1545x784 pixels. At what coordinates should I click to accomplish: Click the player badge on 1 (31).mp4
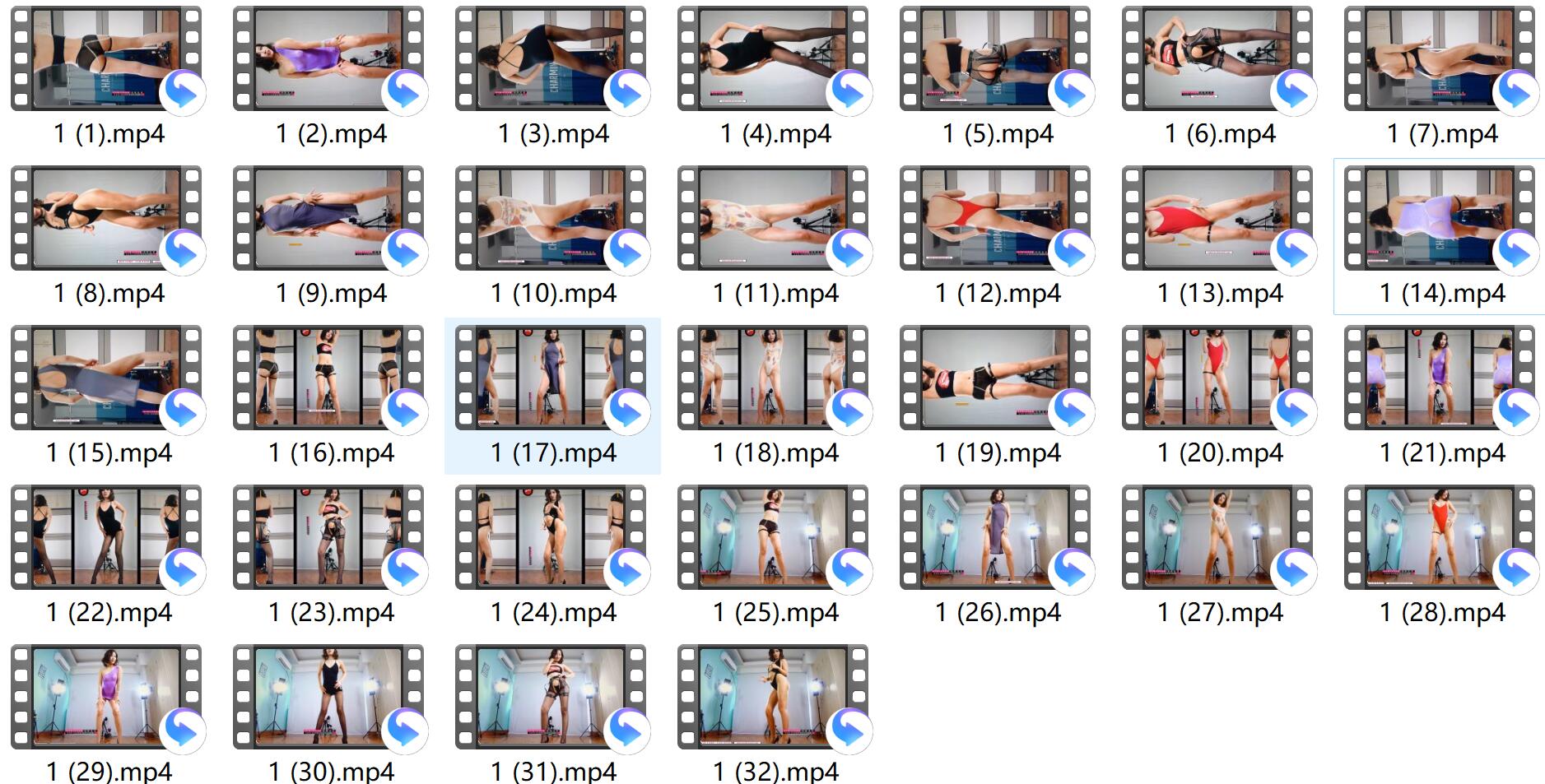626,731
